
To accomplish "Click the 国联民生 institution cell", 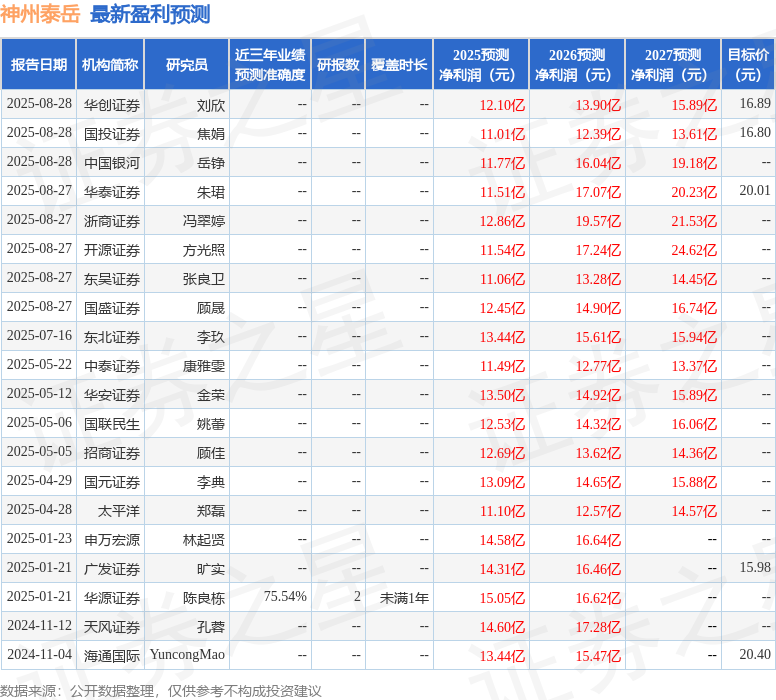I will [x=112, y=424].
